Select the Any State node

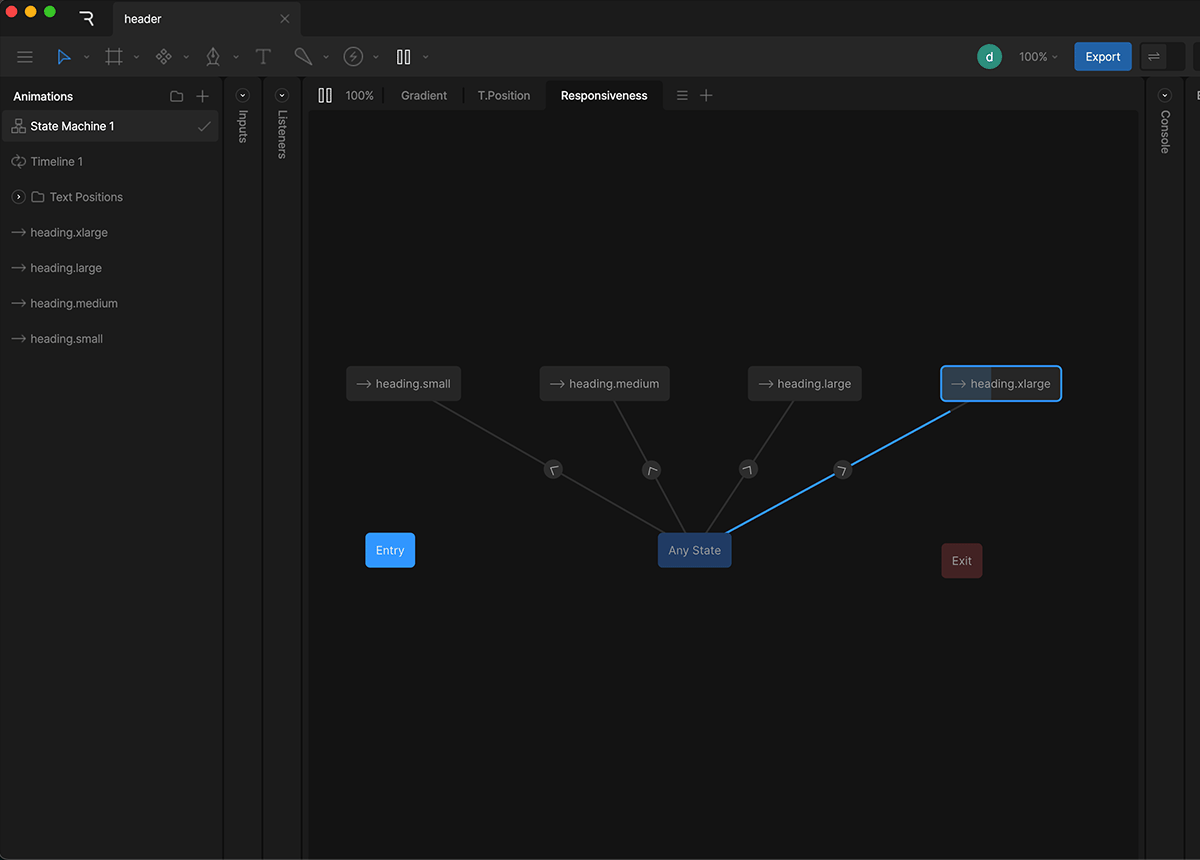694,550
